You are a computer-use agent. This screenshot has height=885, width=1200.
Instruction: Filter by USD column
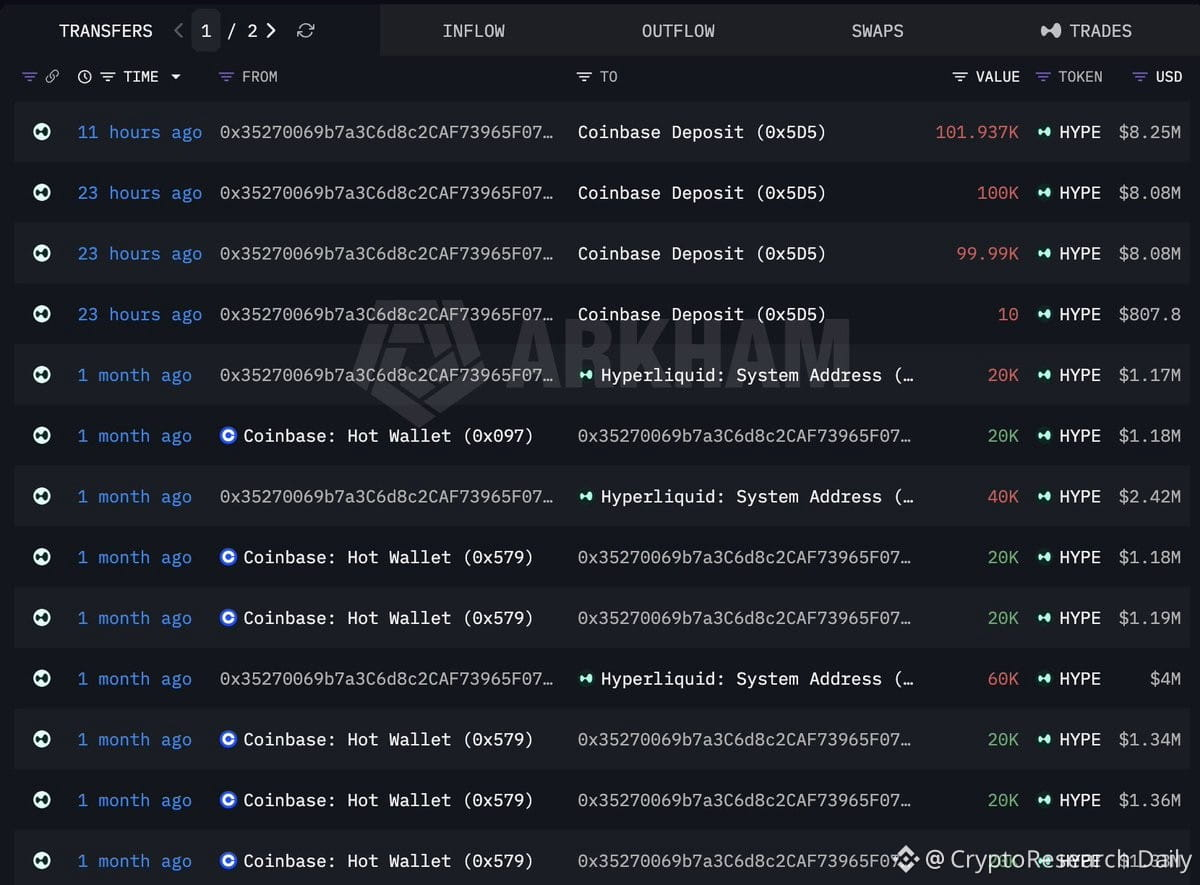(x=1139, y=77)
